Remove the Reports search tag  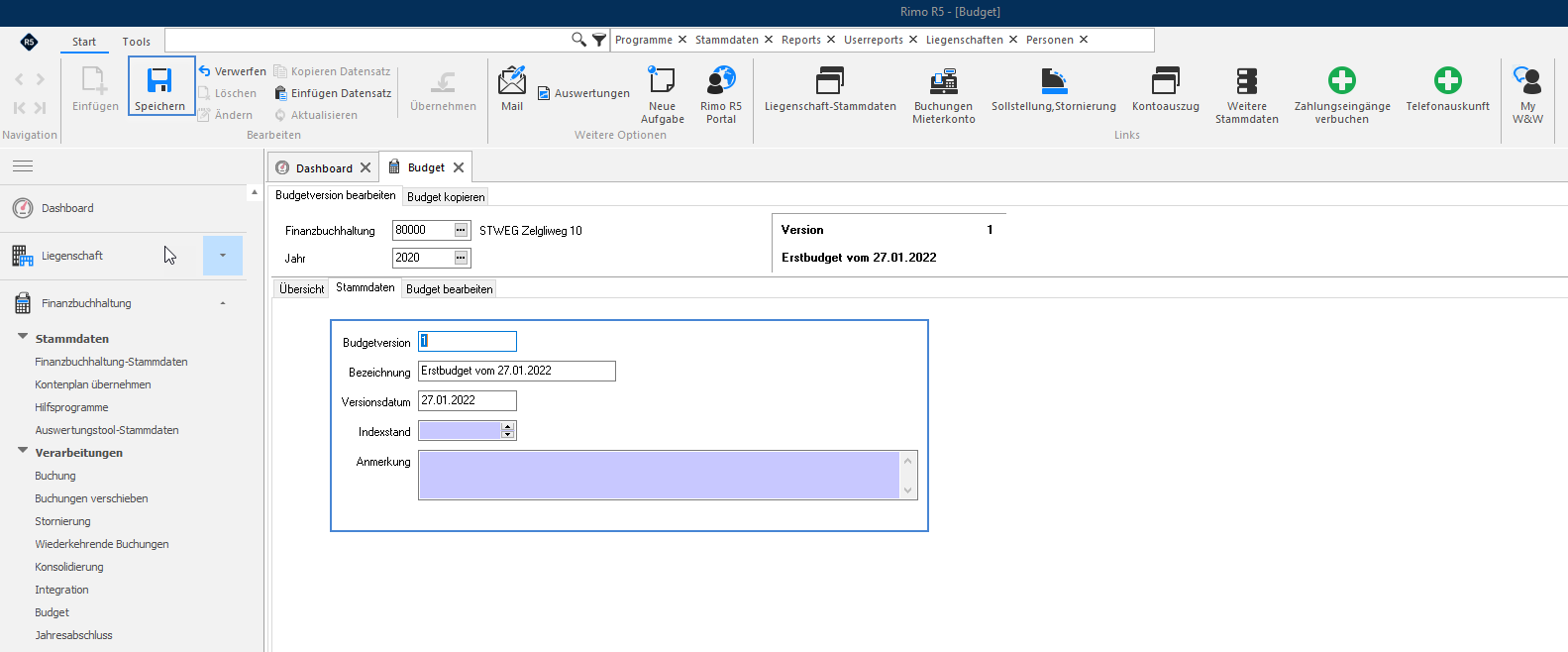tap(831, 40)
